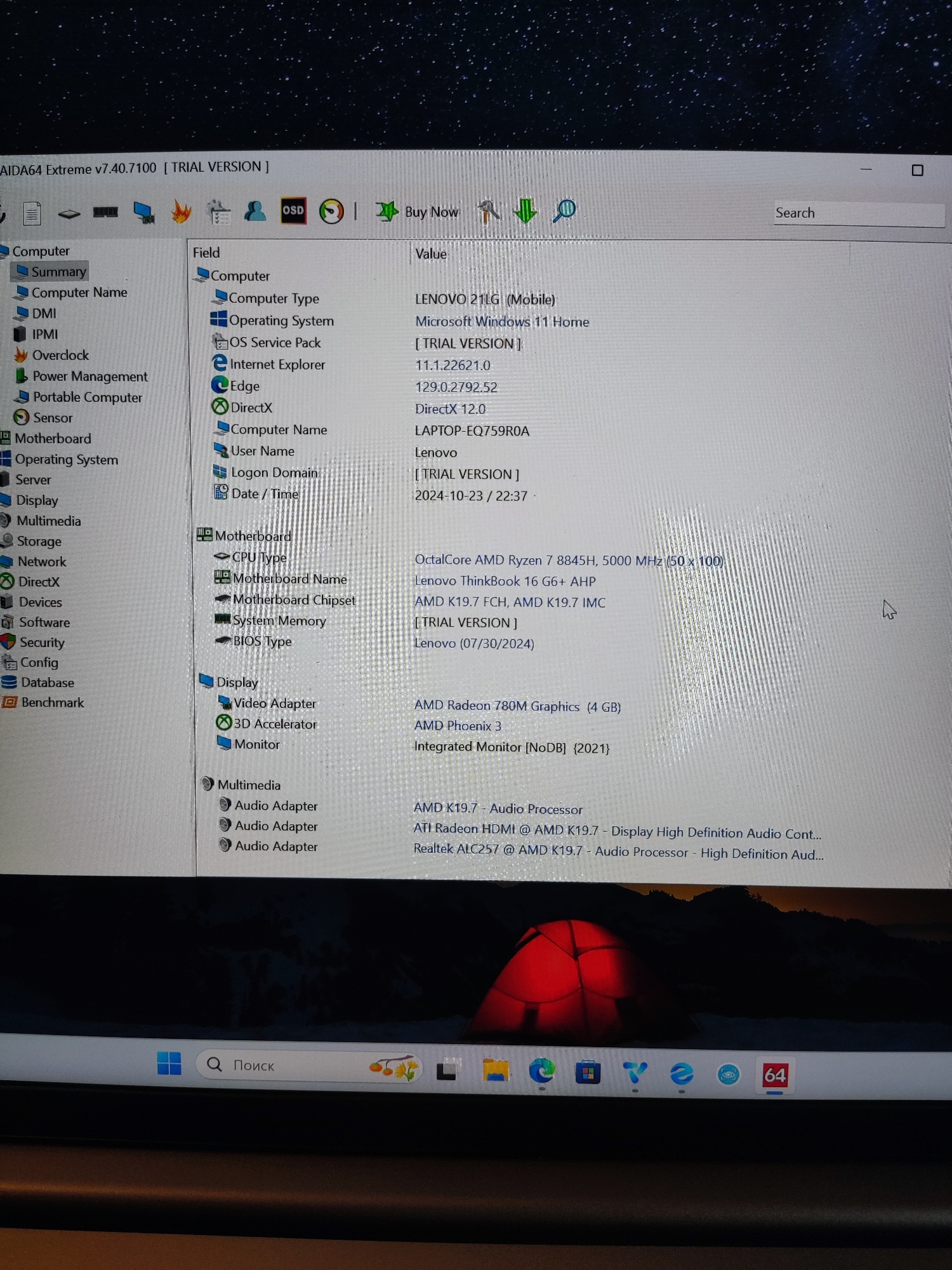Click the magnifying glass toolbar icon
Screen dimensions: 952x1270
click(x=564, y=210)
